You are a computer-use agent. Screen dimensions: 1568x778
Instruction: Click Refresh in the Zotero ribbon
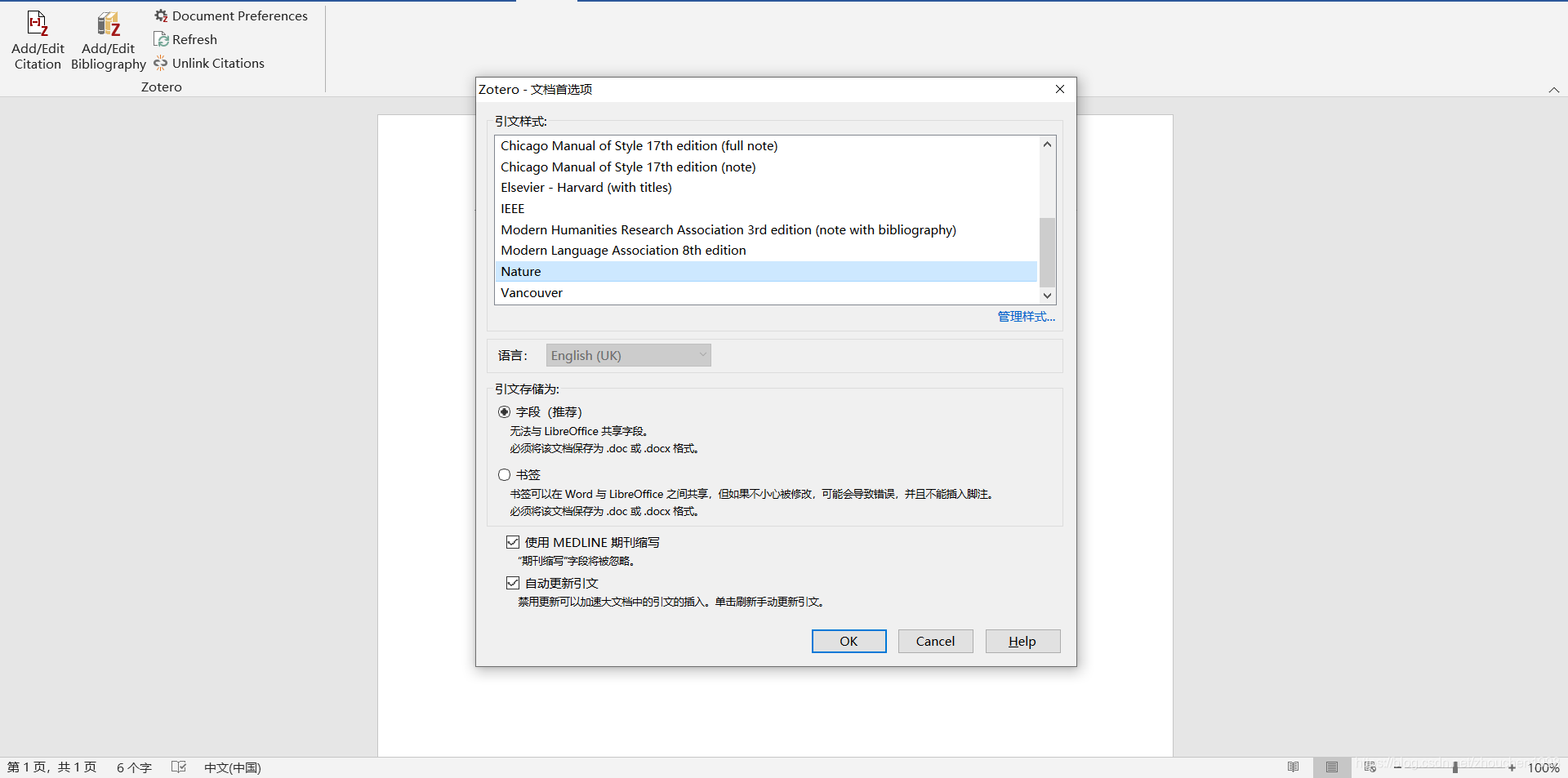pos(185,39)
